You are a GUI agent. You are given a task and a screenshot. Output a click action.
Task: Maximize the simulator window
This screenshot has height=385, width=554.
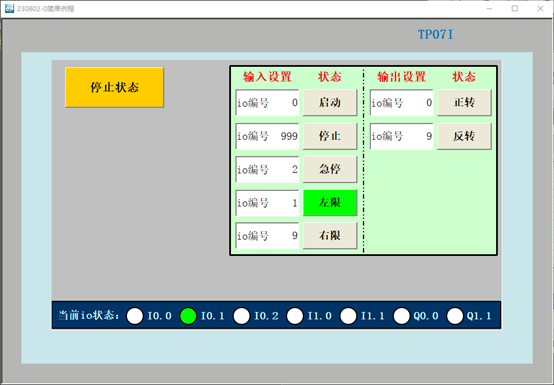[515, 8]
